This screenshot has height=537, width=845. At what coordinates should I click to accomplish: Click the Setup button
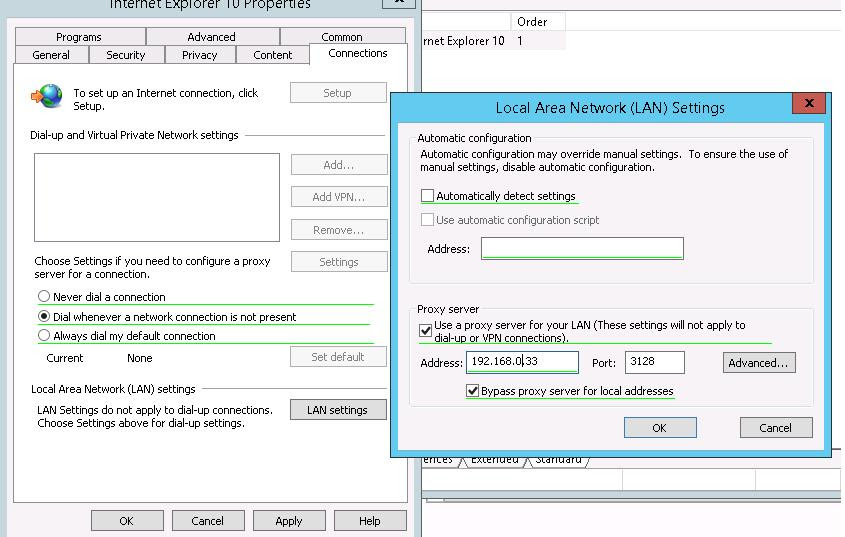coord(338,93)
